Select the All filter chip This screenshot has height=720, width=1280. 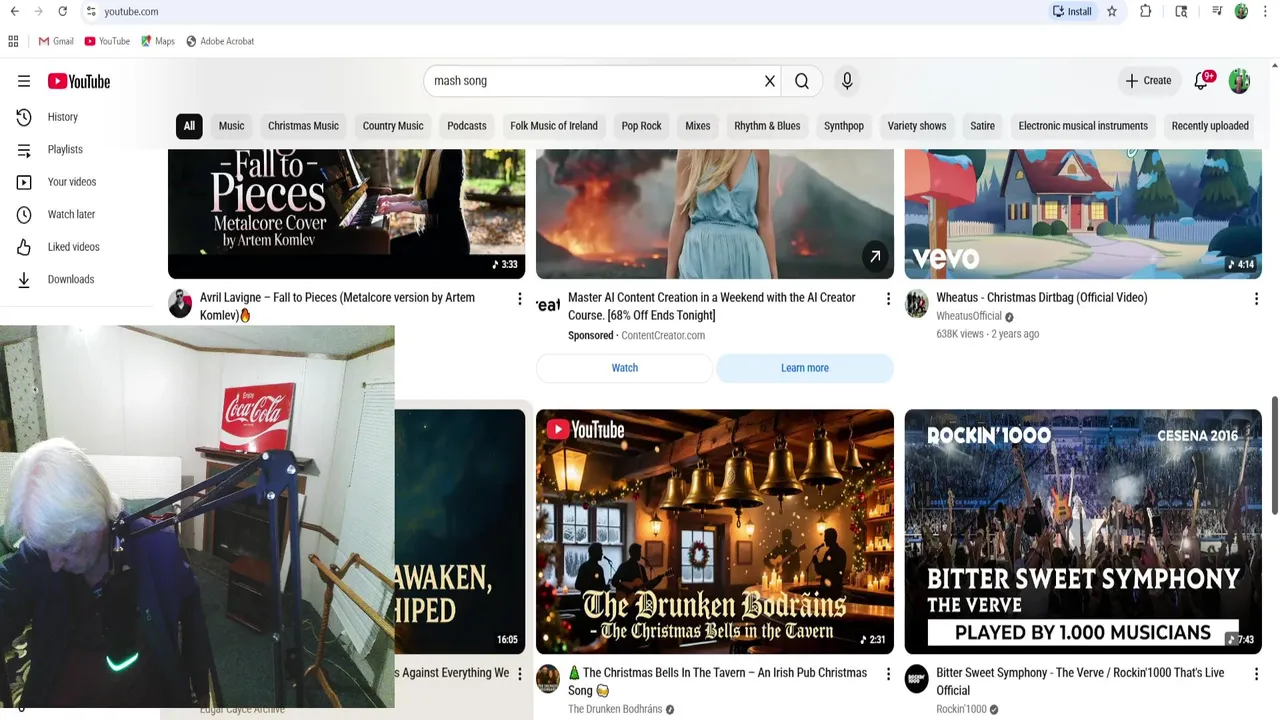coord(189,126)
